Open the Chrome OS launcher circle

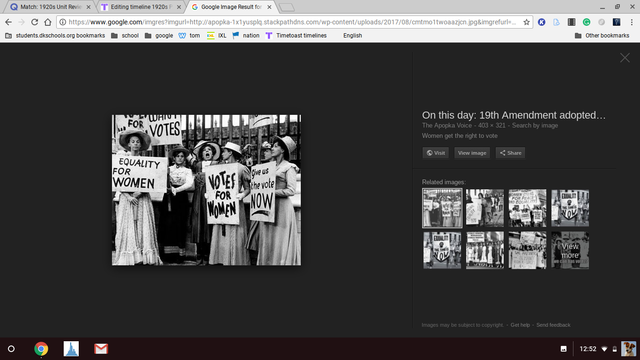11,349
